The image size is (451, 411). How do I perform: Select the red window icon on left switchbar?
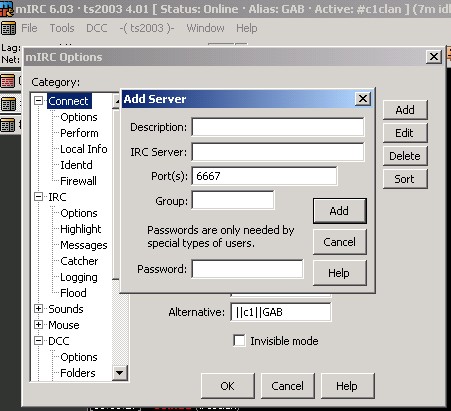click(8, 81)
